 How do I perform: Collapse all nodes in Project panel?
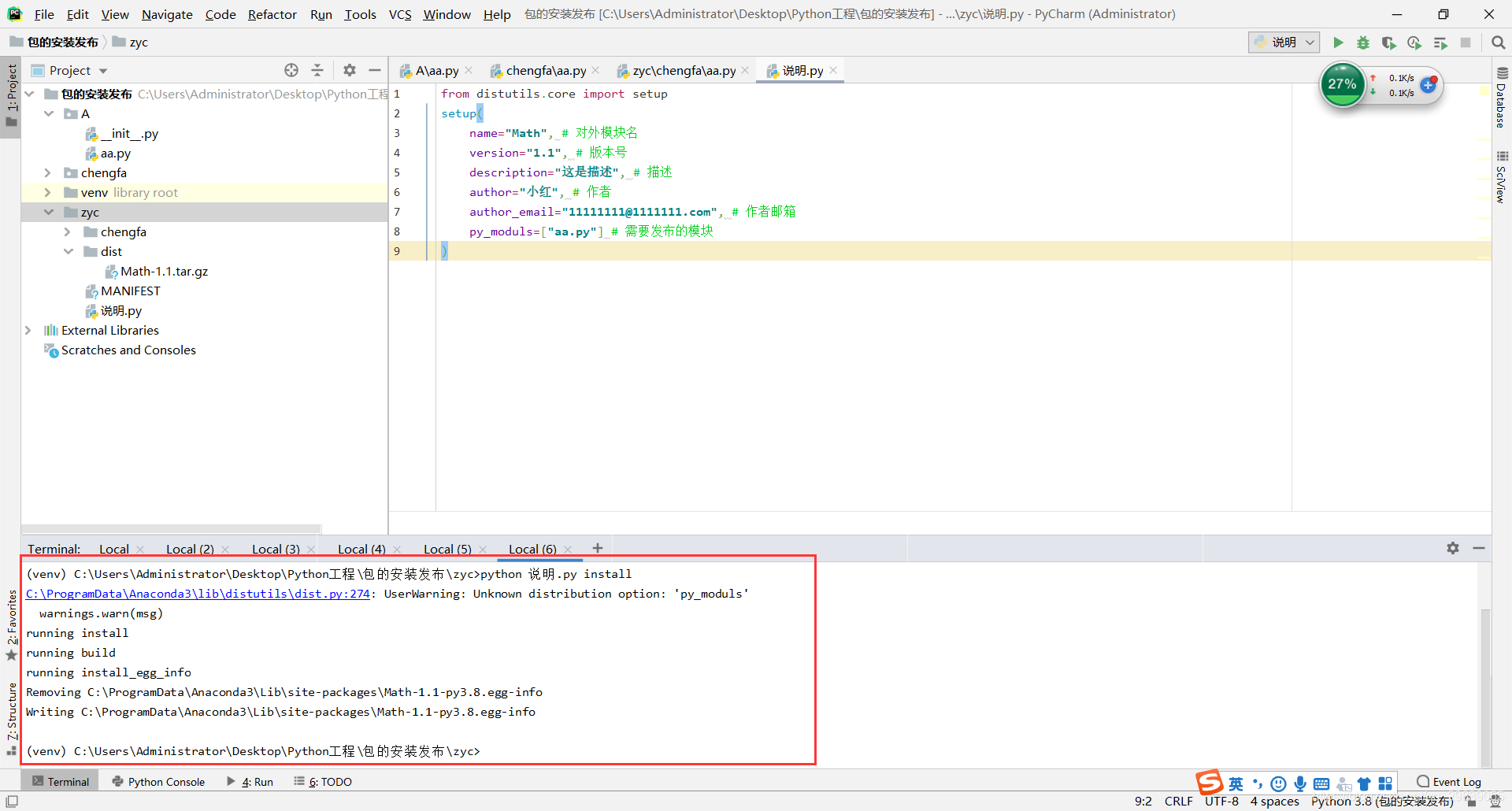pos(317,70)
